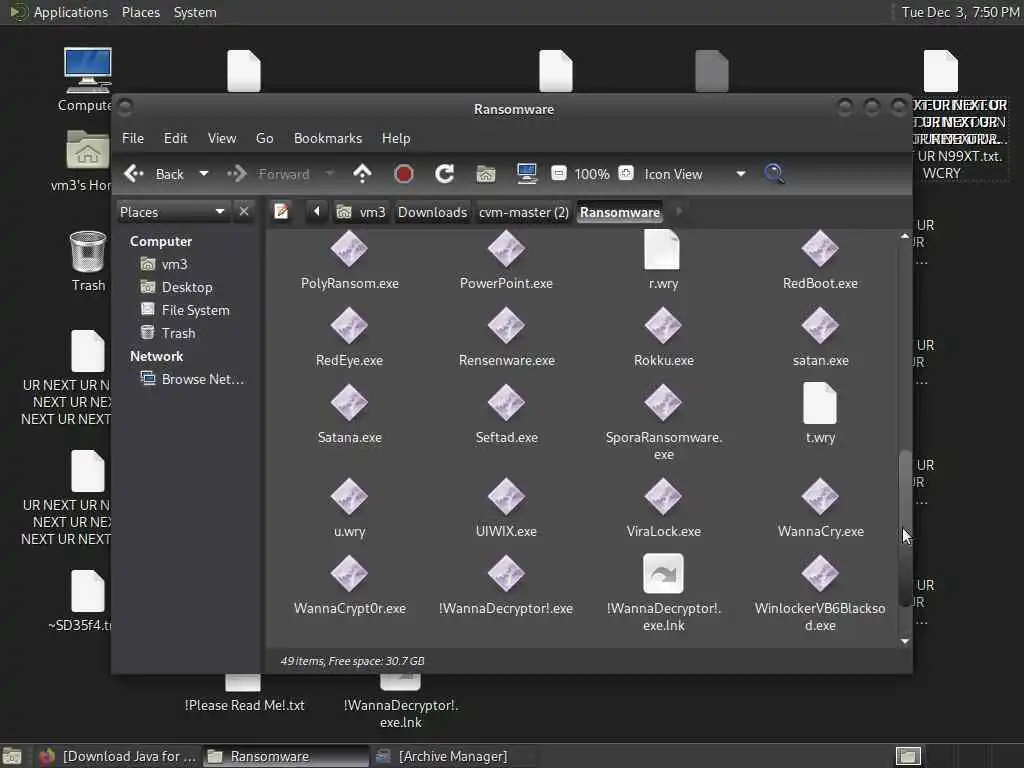1024x768 pixels.
Task: Reload the current folder
Action: point(445,174)
